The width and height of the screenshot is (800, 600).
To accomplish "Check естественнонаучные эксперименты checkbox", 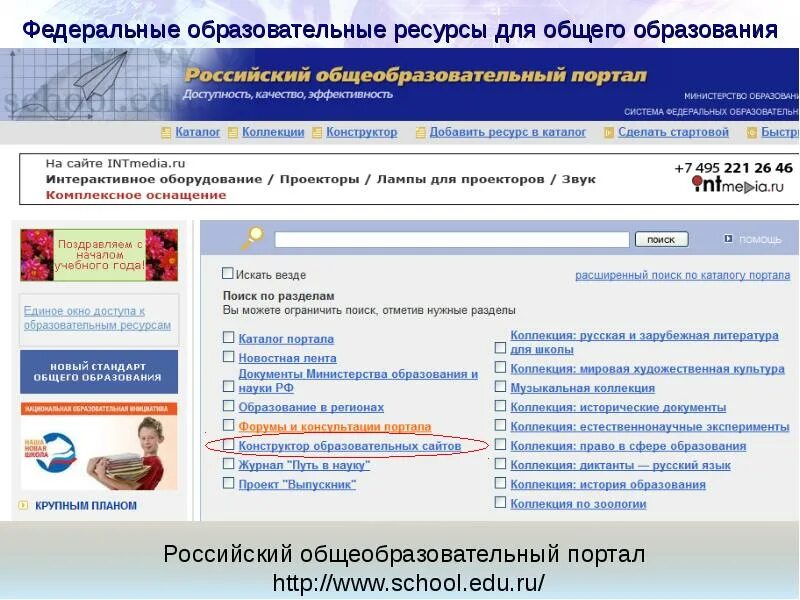I will click(x=501, y=426).
